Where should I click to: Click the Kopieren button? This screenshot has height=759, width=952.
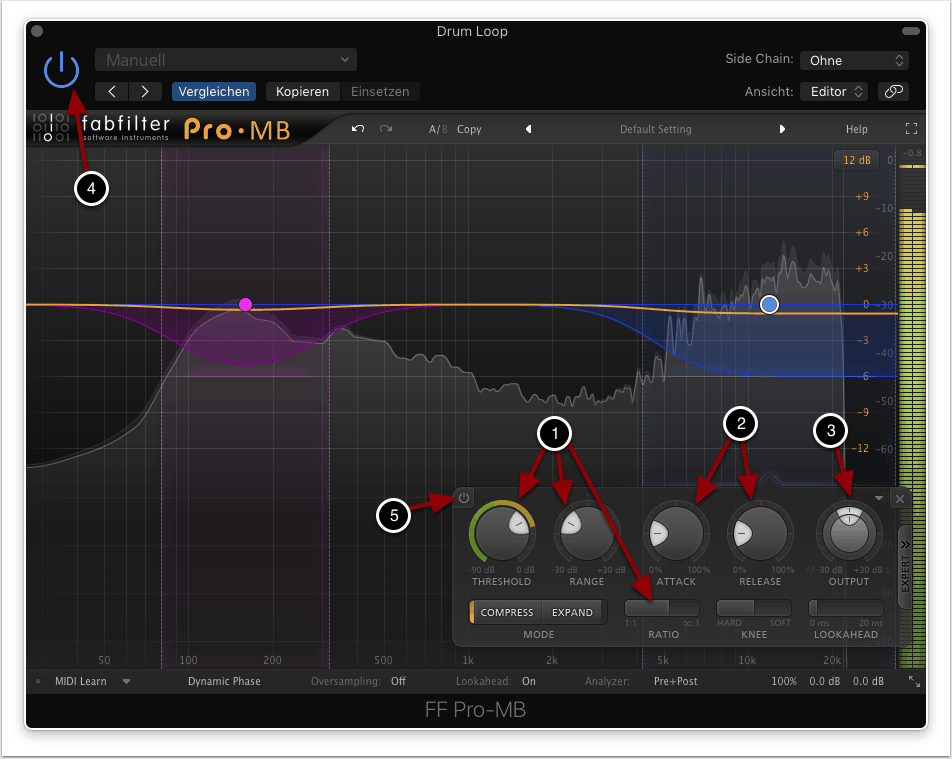302,91
